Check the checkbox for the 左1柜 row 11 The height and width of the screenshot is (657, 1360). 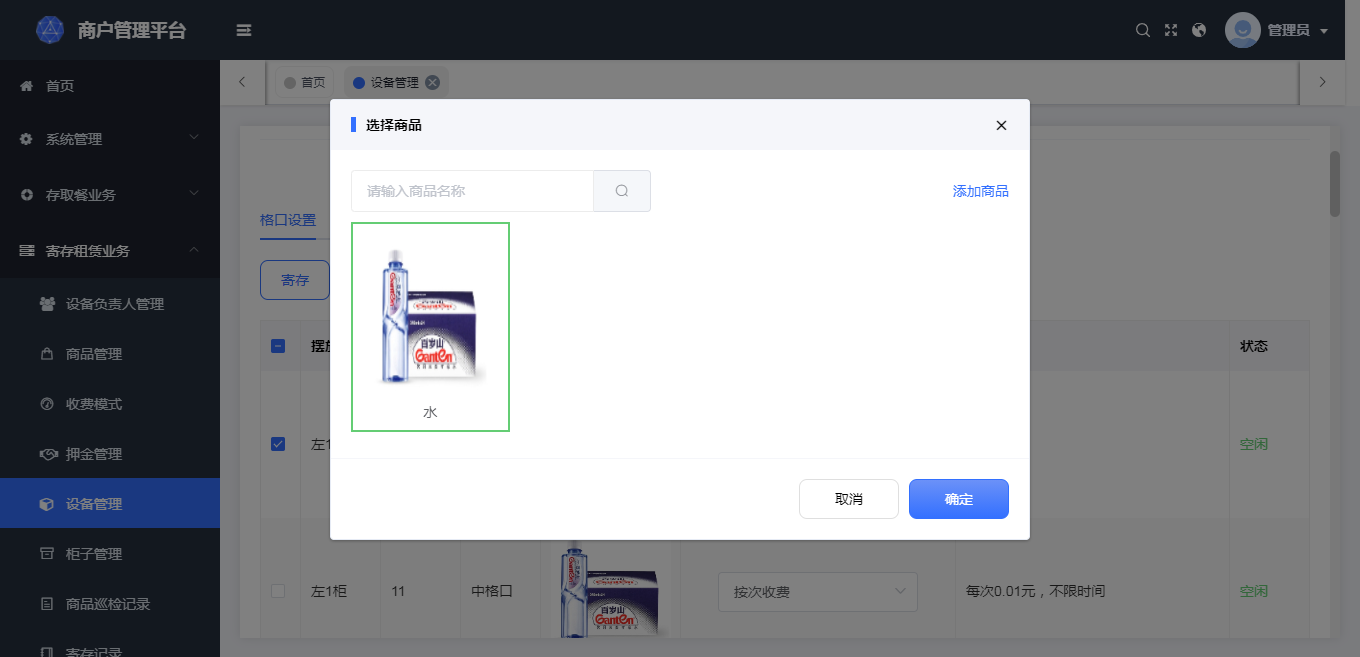pos(278,591)
